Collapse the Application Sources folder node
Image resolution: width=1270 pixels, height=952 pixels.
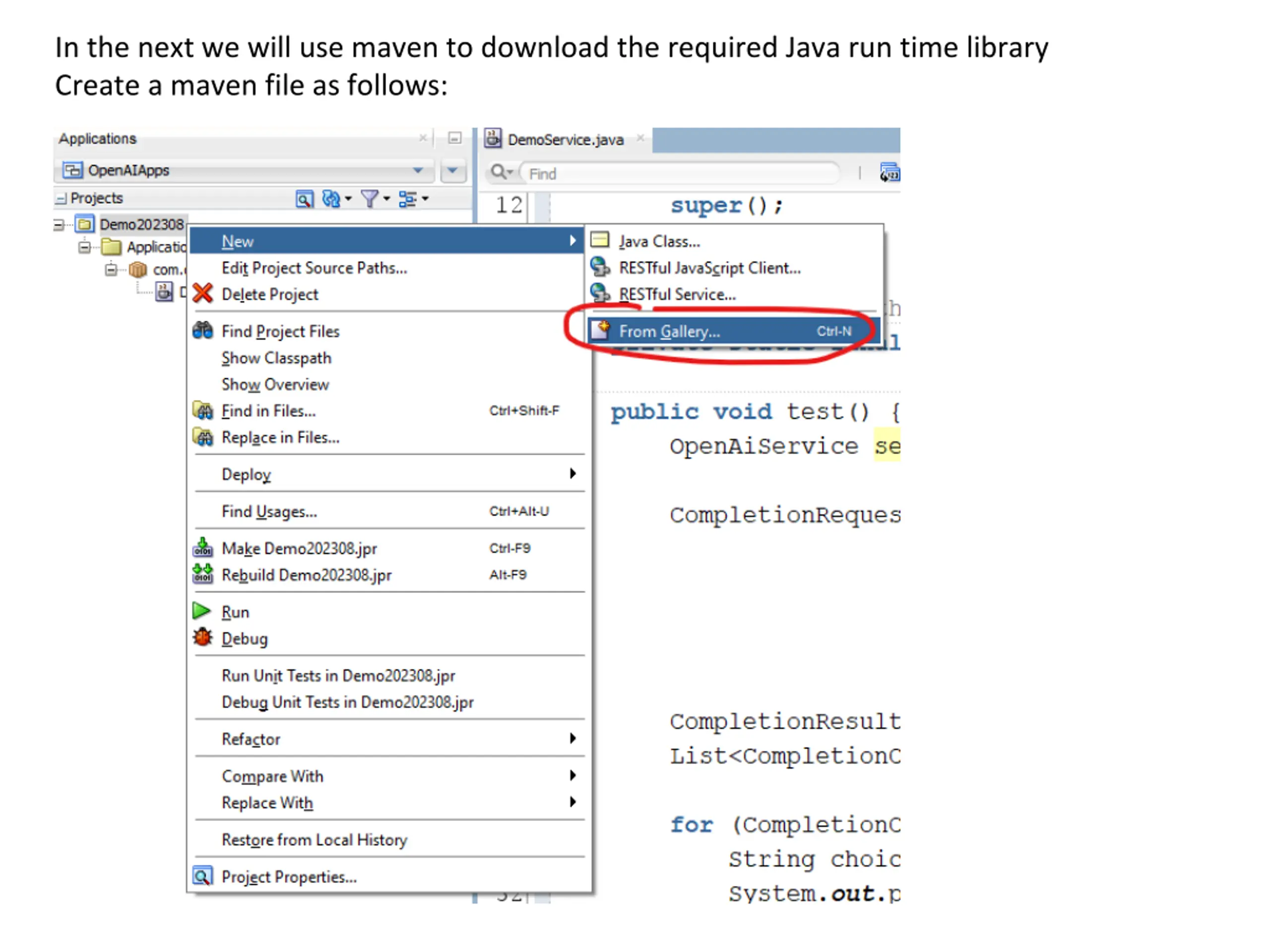[x=84, y=247]
